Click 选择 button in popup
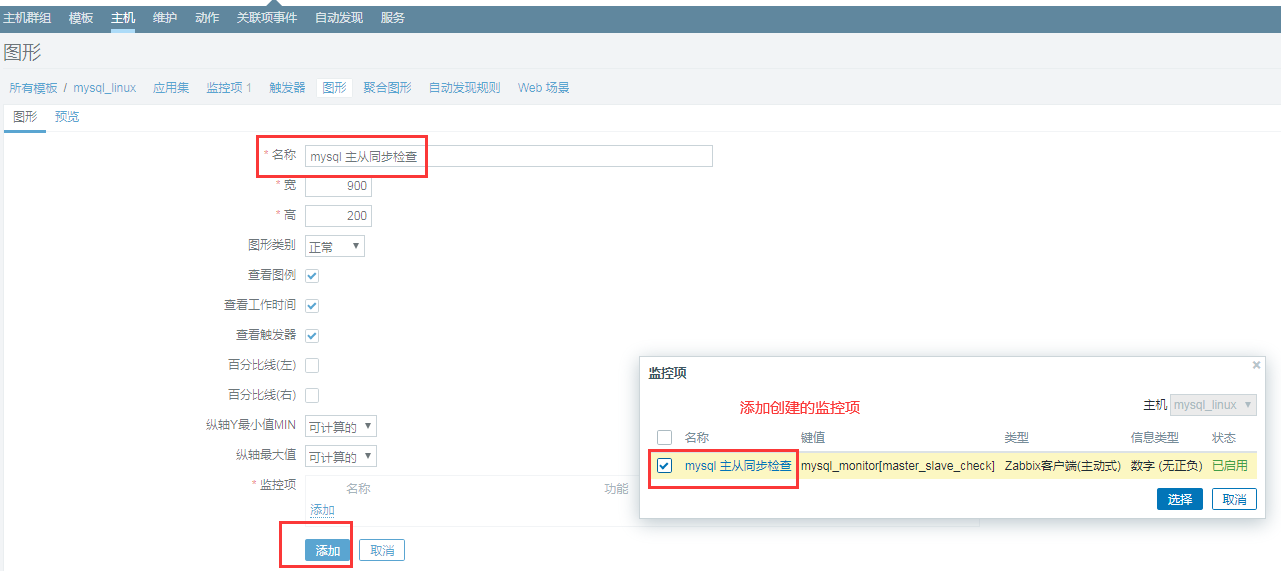This screenshot has height=571, width=1281. pyautogui.click(x=1180, y=499)
